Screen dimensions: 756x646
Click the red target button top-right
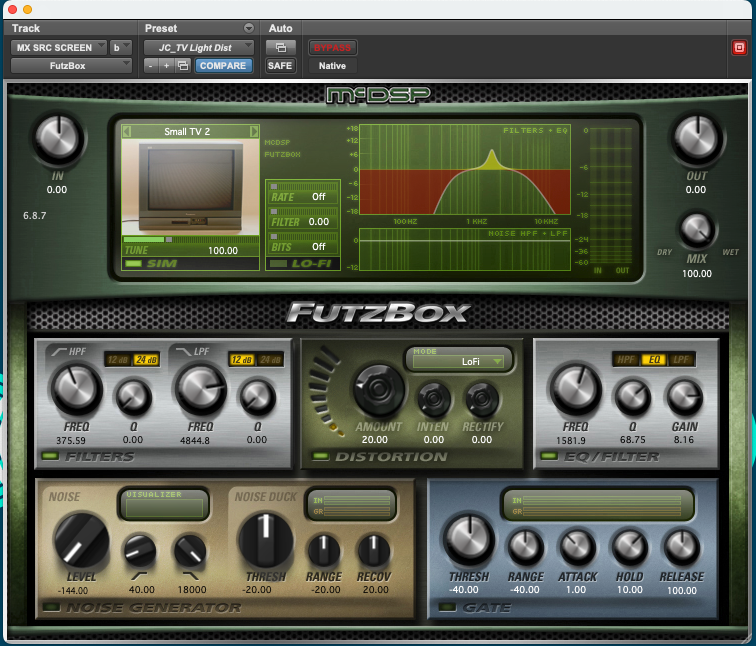tap(739, 47)
